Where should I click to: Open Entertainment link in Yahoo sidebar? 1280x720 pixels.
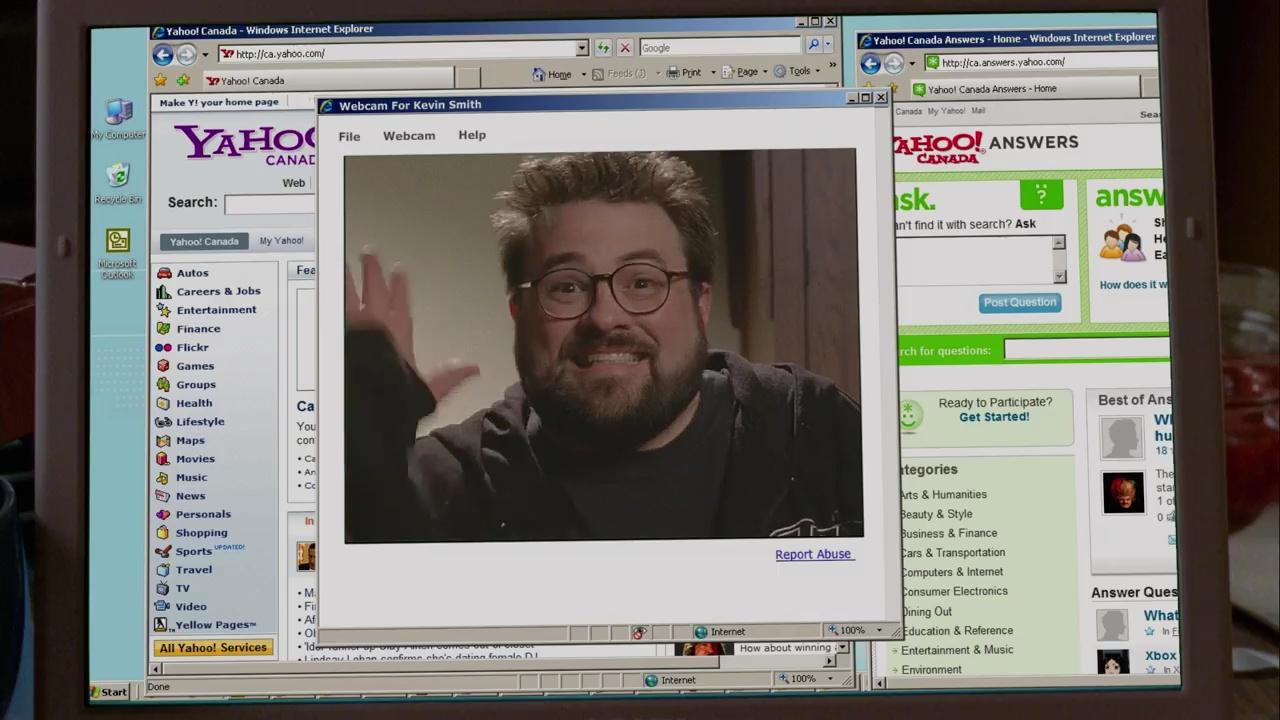[216, 310]
